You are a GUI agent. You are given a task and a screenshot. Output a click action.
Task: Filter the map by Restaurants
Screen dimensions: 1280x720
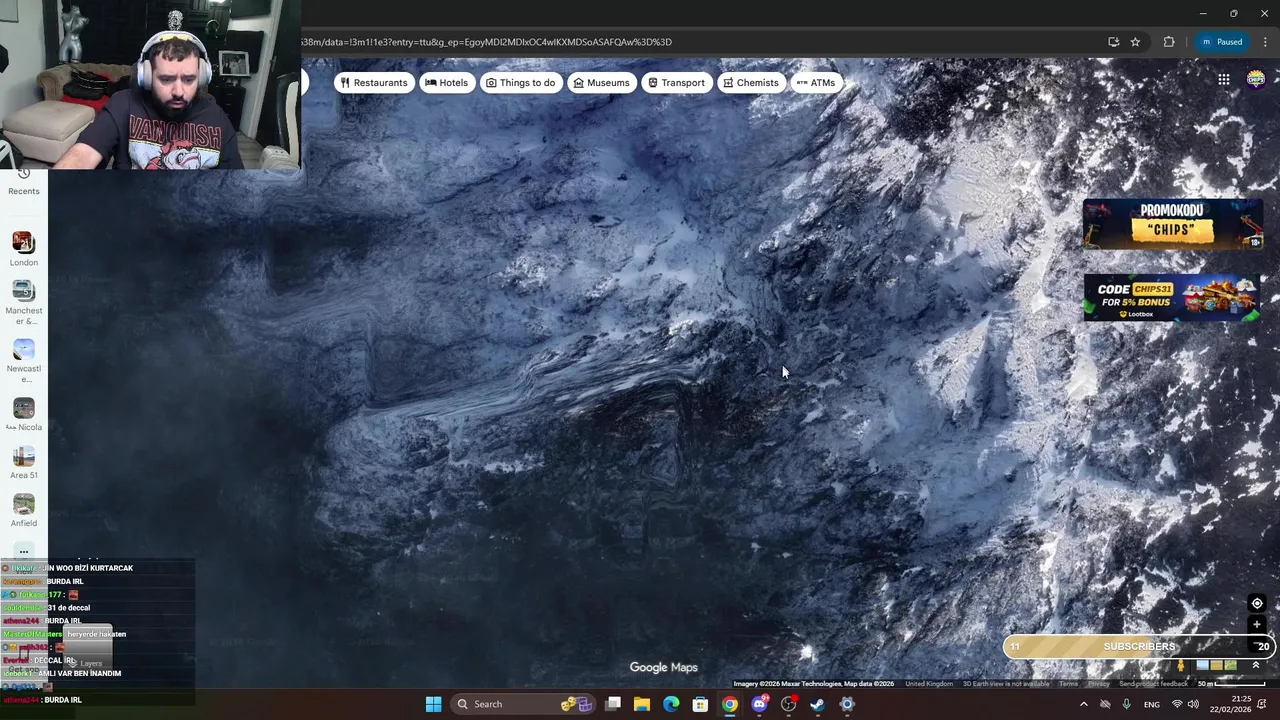(374, 83)
